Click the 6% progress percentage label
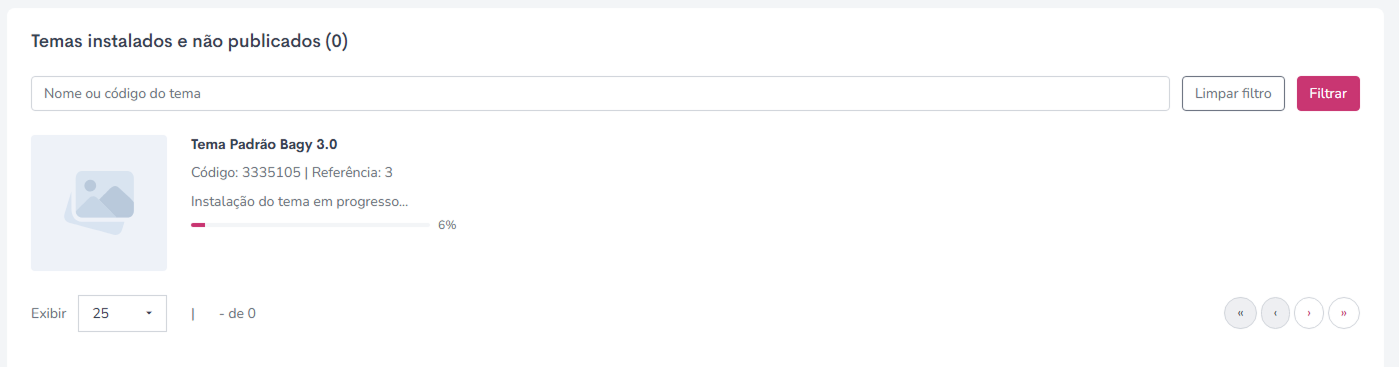1399x367 pixels. tap(447, 225)
